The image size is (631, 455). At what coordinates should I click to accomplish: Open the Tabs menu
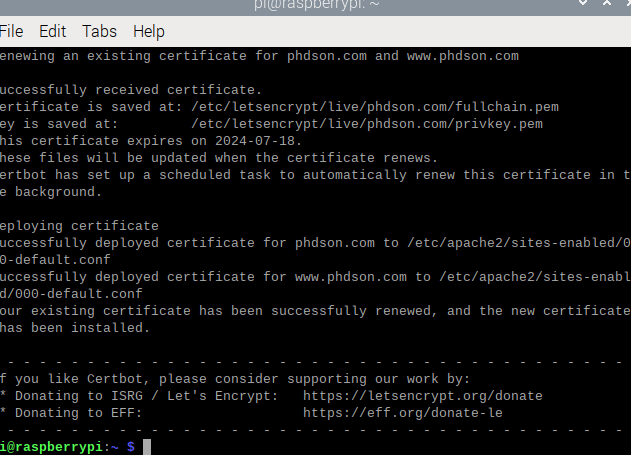[x=99, y=31]
